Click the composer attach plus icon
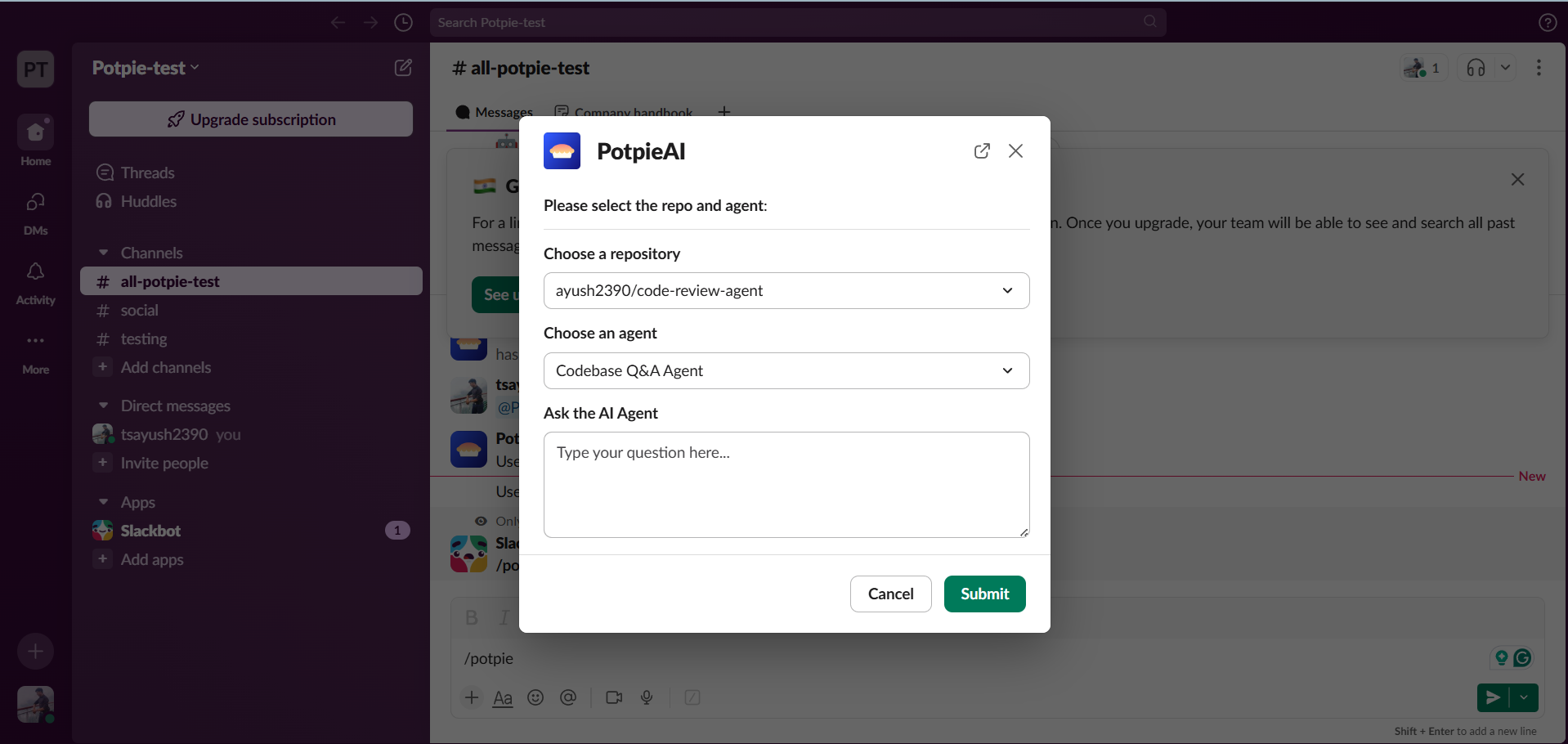Viewport: 1568px width, 744px height. (x=472, y=697)
